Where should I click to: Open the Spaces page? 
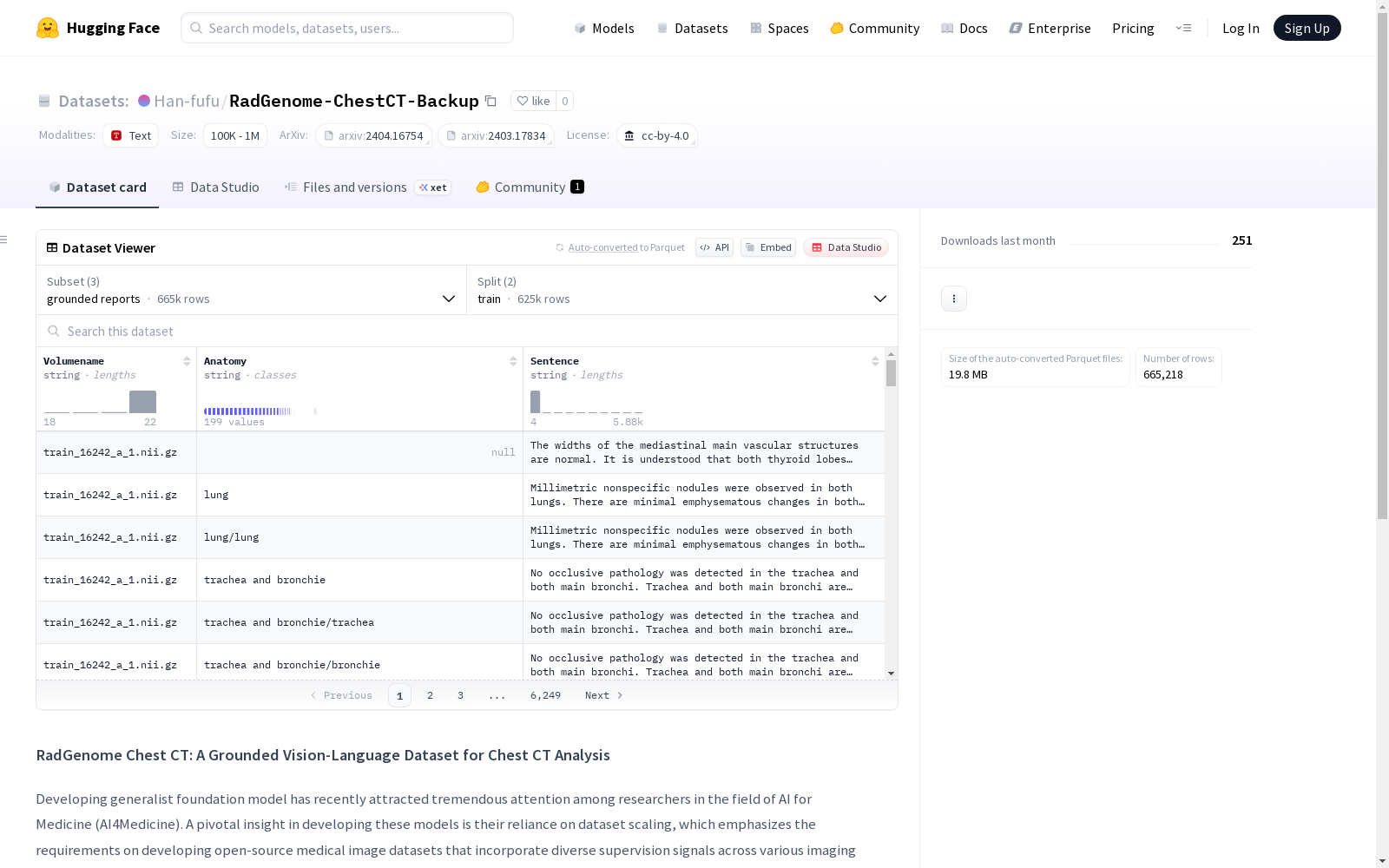click(779, 28)
